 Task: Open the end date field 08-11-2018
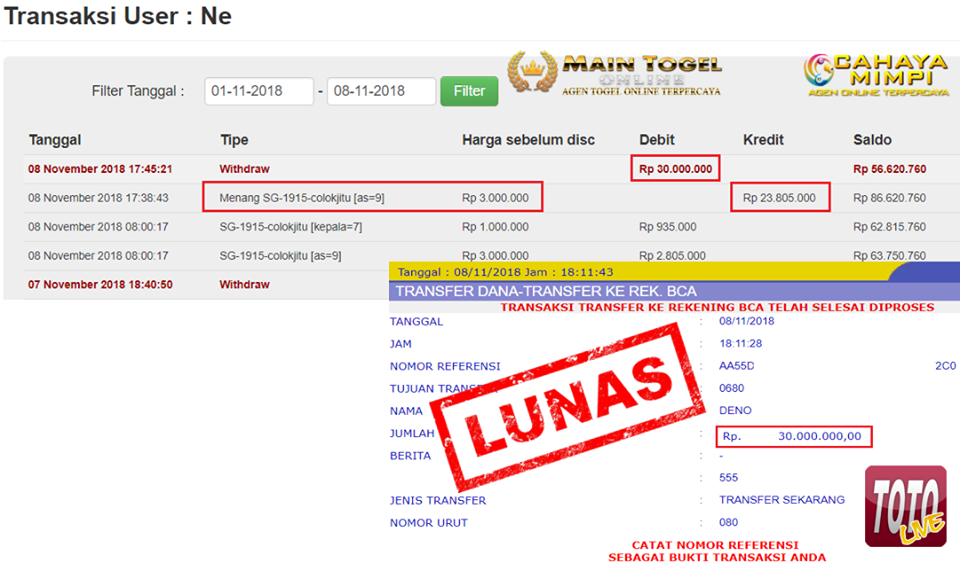click(381, 91)
